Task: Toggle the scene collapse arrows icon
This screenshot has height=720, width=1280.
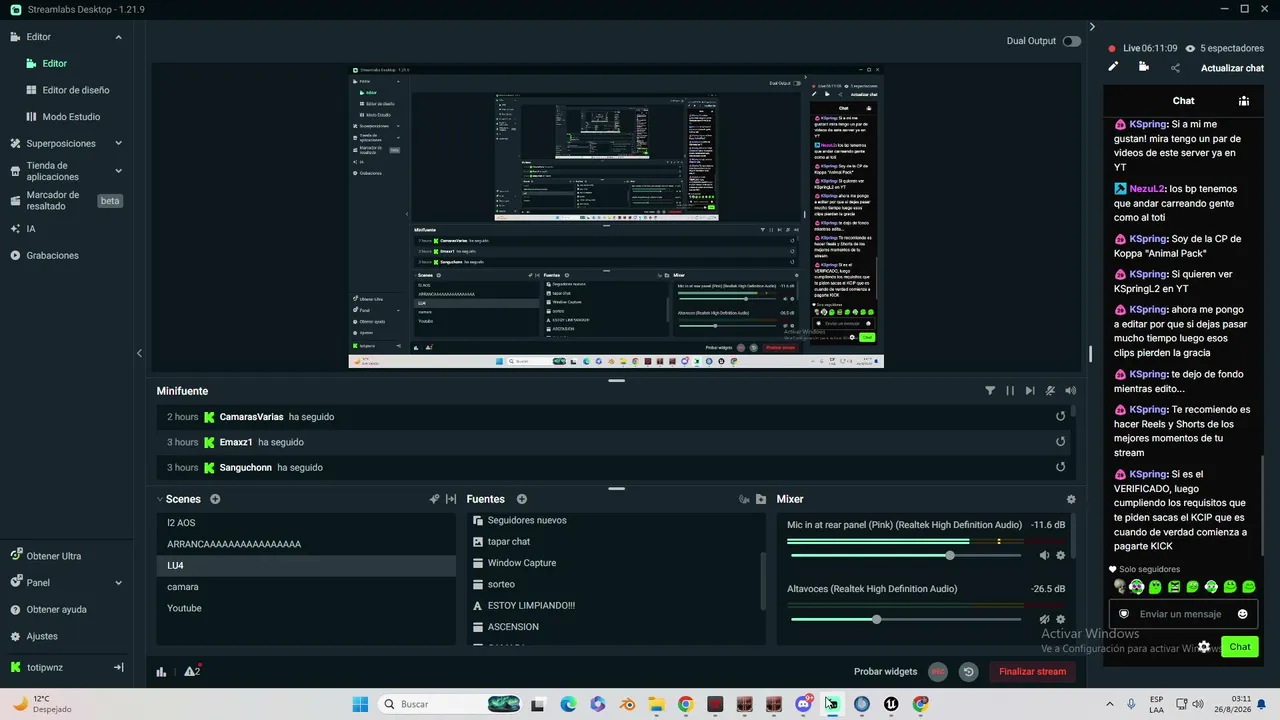Action: 451,499
